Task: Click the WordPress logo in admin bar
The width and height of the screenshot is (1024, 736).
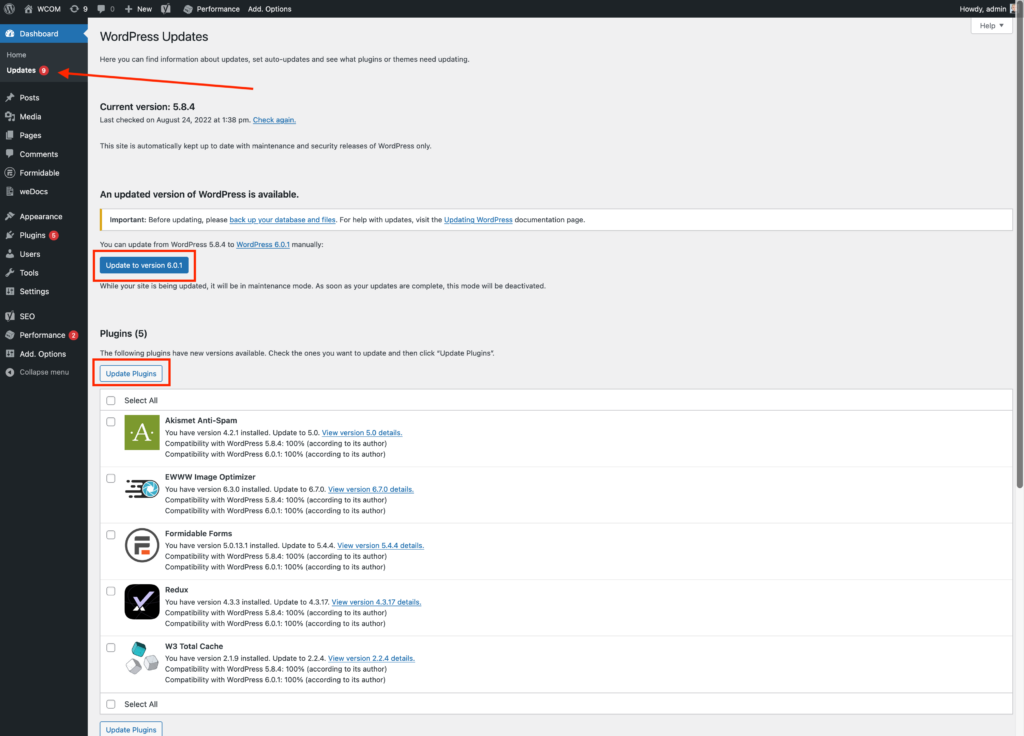Action: point(9,8)
